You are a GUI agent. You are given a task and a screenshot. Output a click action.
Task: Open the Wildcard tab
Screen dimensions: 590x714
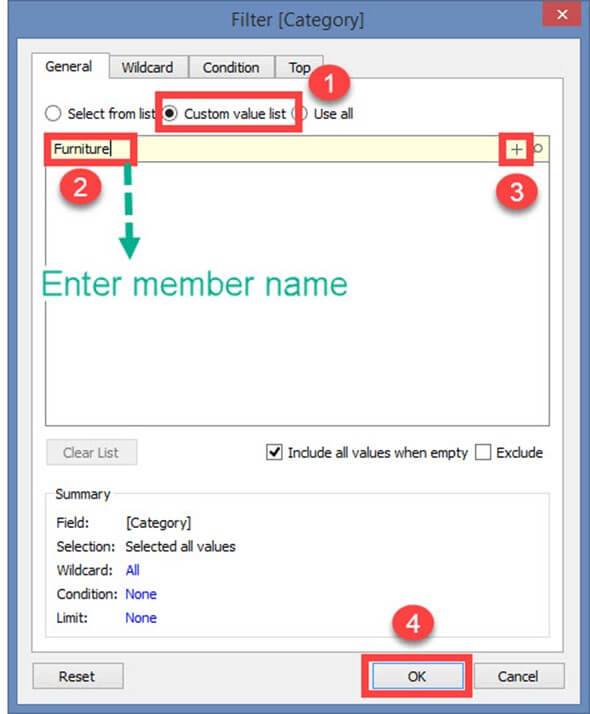point(148,67)
